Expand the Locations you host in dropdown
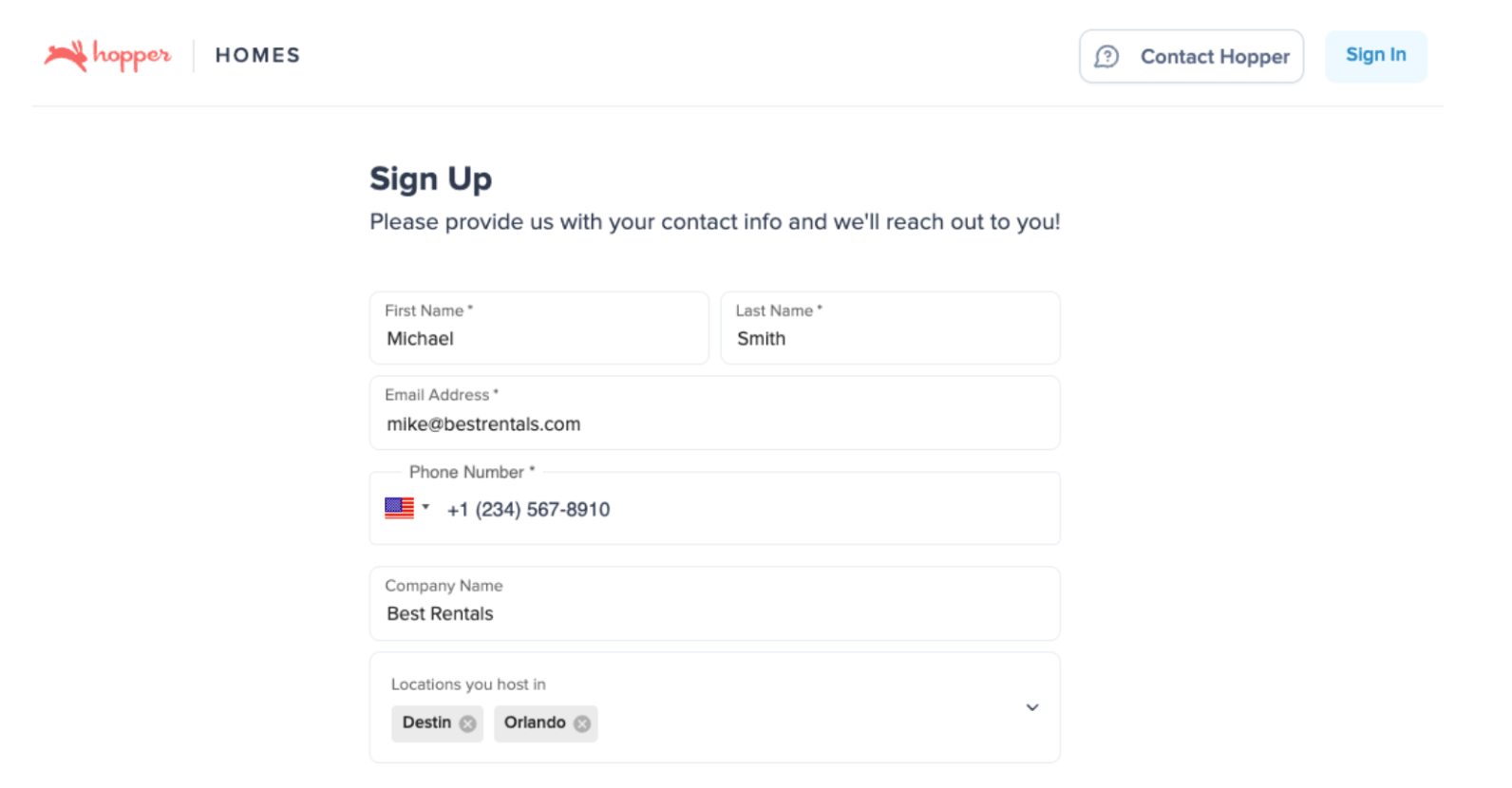 [1031, 707]
